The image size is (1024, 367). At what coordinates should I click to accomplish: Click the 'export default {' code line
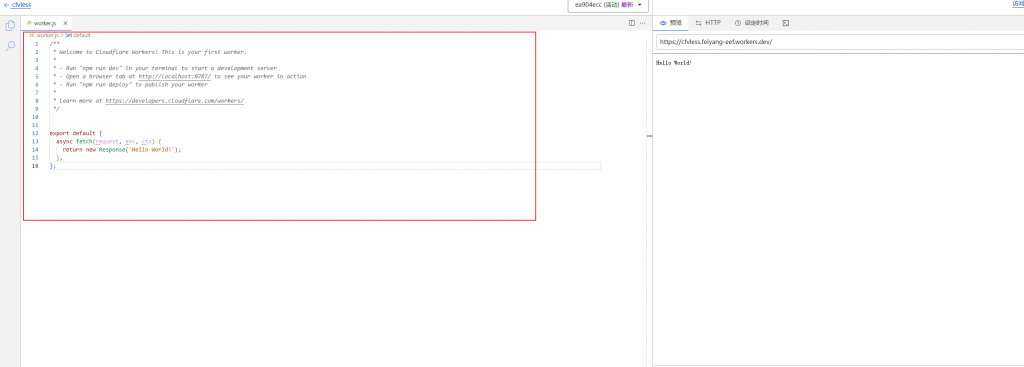[x=76, y=133]
